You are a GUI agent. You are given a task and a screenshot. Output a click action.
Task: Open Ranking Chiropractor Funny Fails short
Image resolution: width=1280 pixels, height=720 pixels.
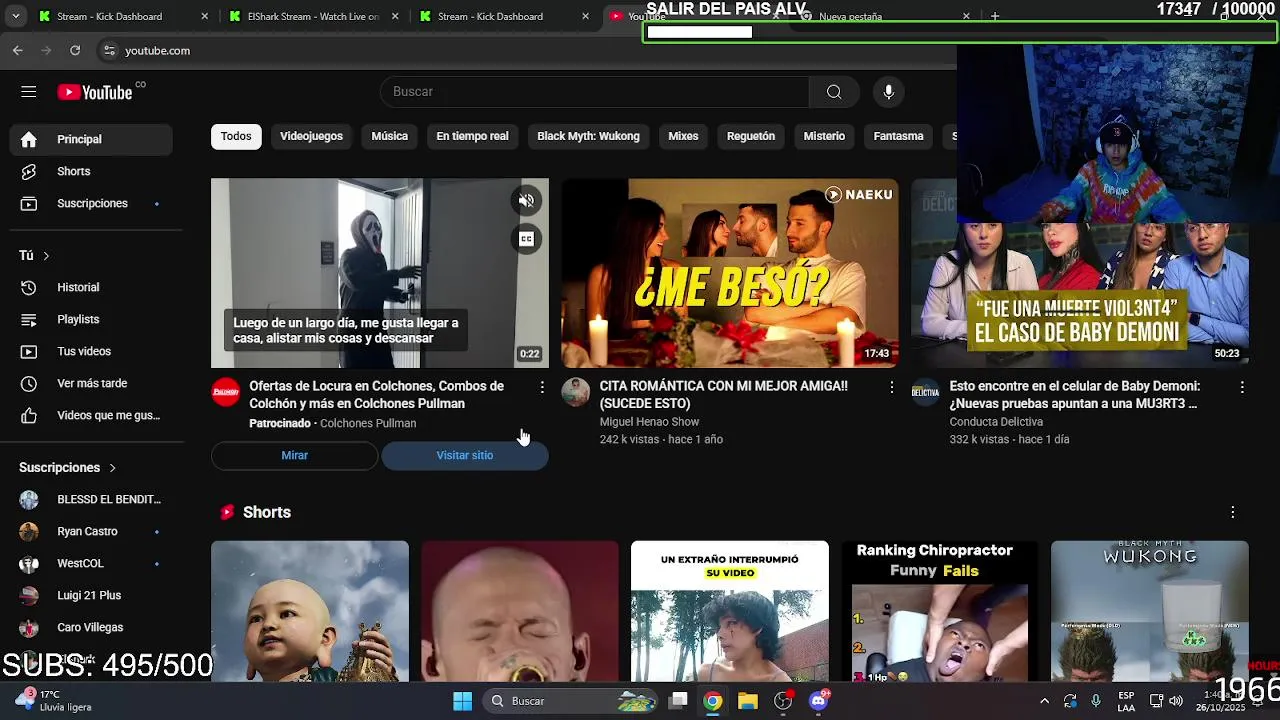940,611
